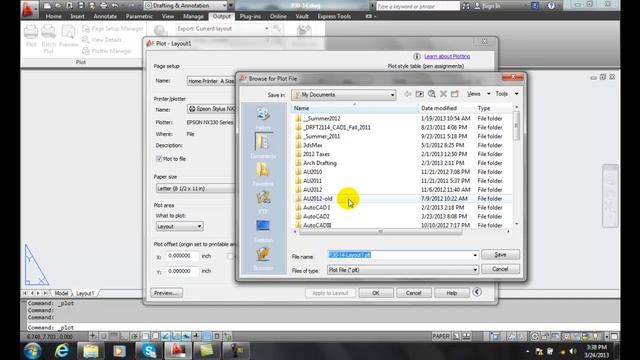Viewport: 640px width, 360px height.
Task: Click AutoCAD icon in the taskbar
Action: pyautogui.click(x=178, y=351)
